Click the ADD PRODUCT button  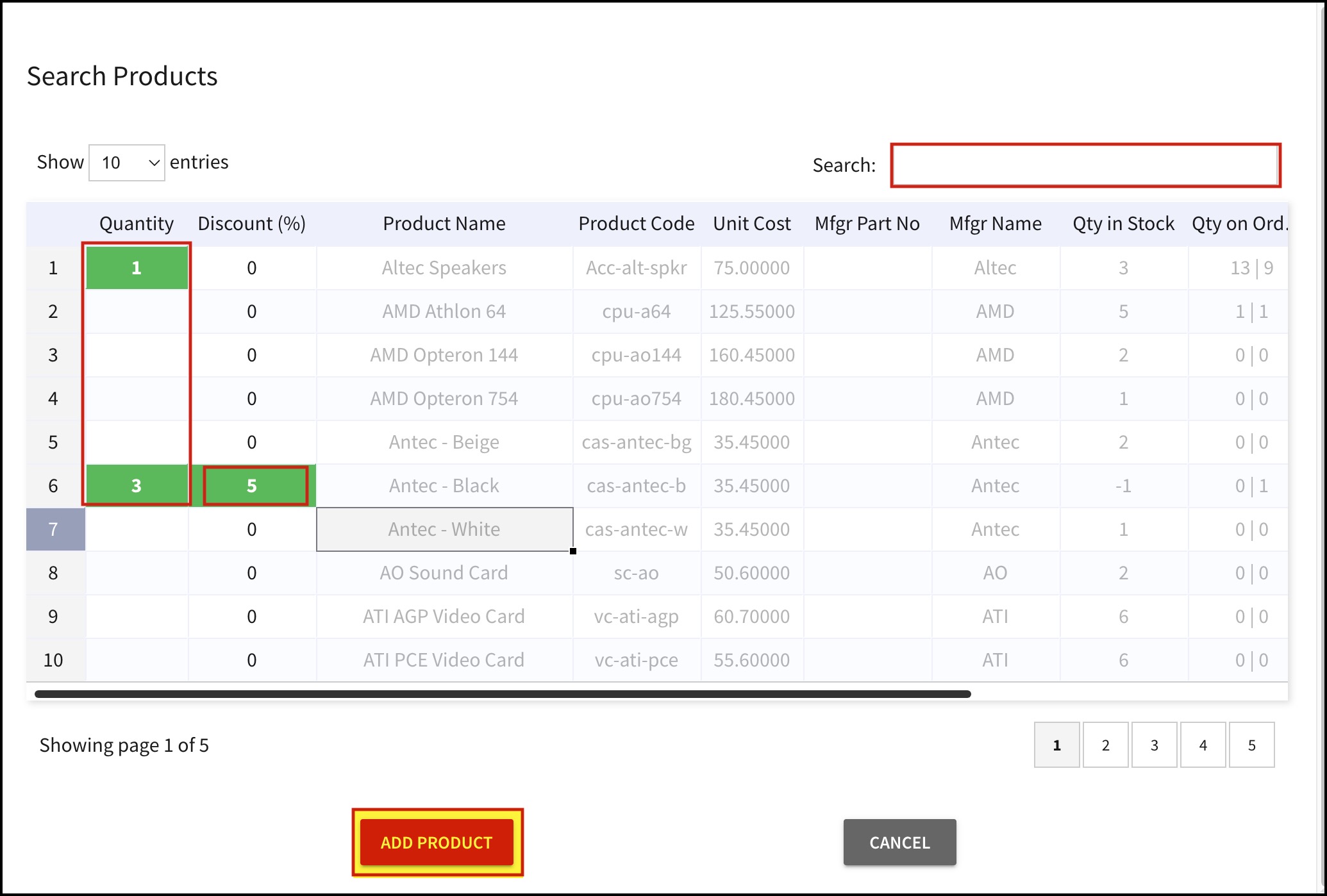click(437, 842)
